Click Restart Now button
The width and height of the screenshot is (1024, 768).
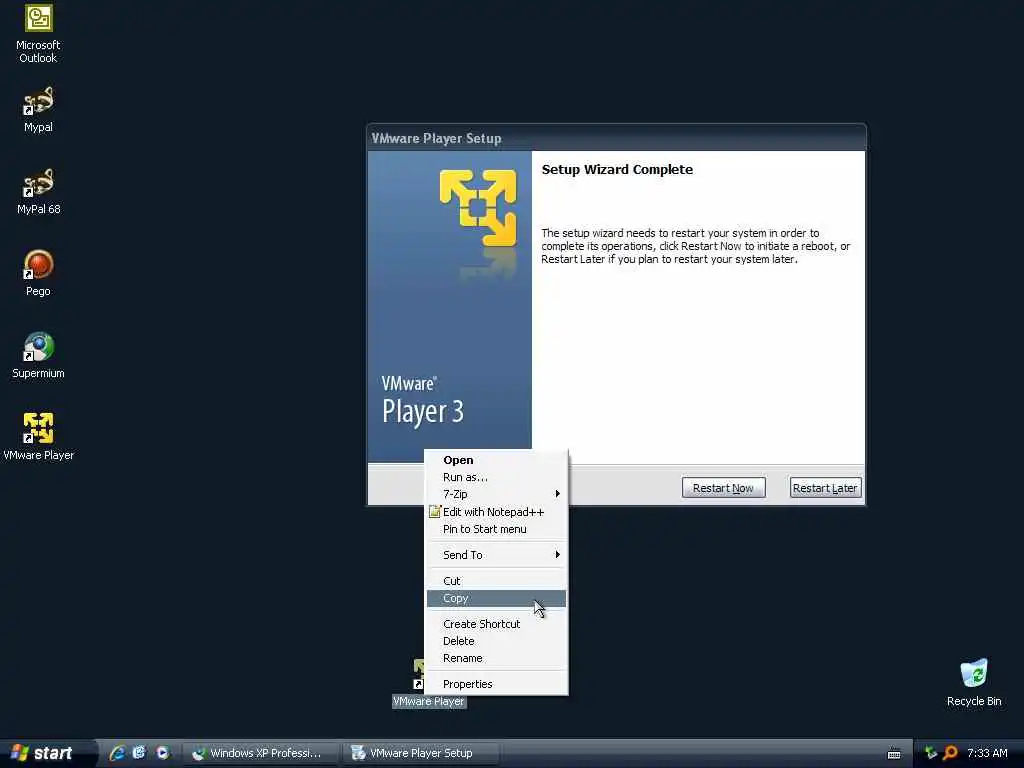click(723, 488)
